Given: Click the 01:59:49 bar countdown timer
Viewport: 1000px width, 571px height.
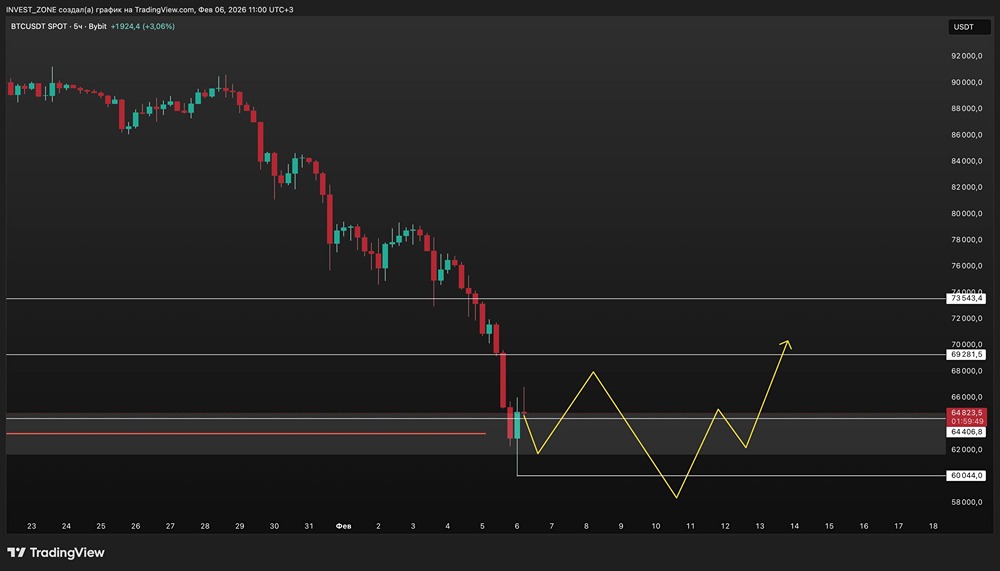Looking at the screenshot, I should (x=966, y=422).
